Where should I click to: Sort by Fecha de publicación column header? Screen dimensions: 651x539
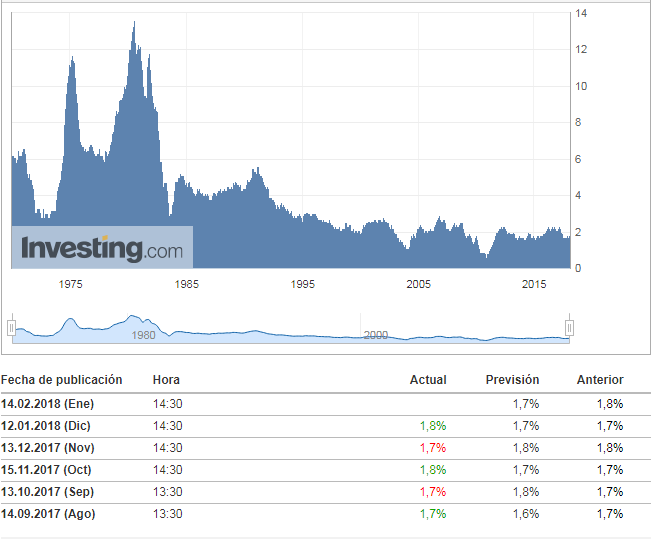(61, 380)
